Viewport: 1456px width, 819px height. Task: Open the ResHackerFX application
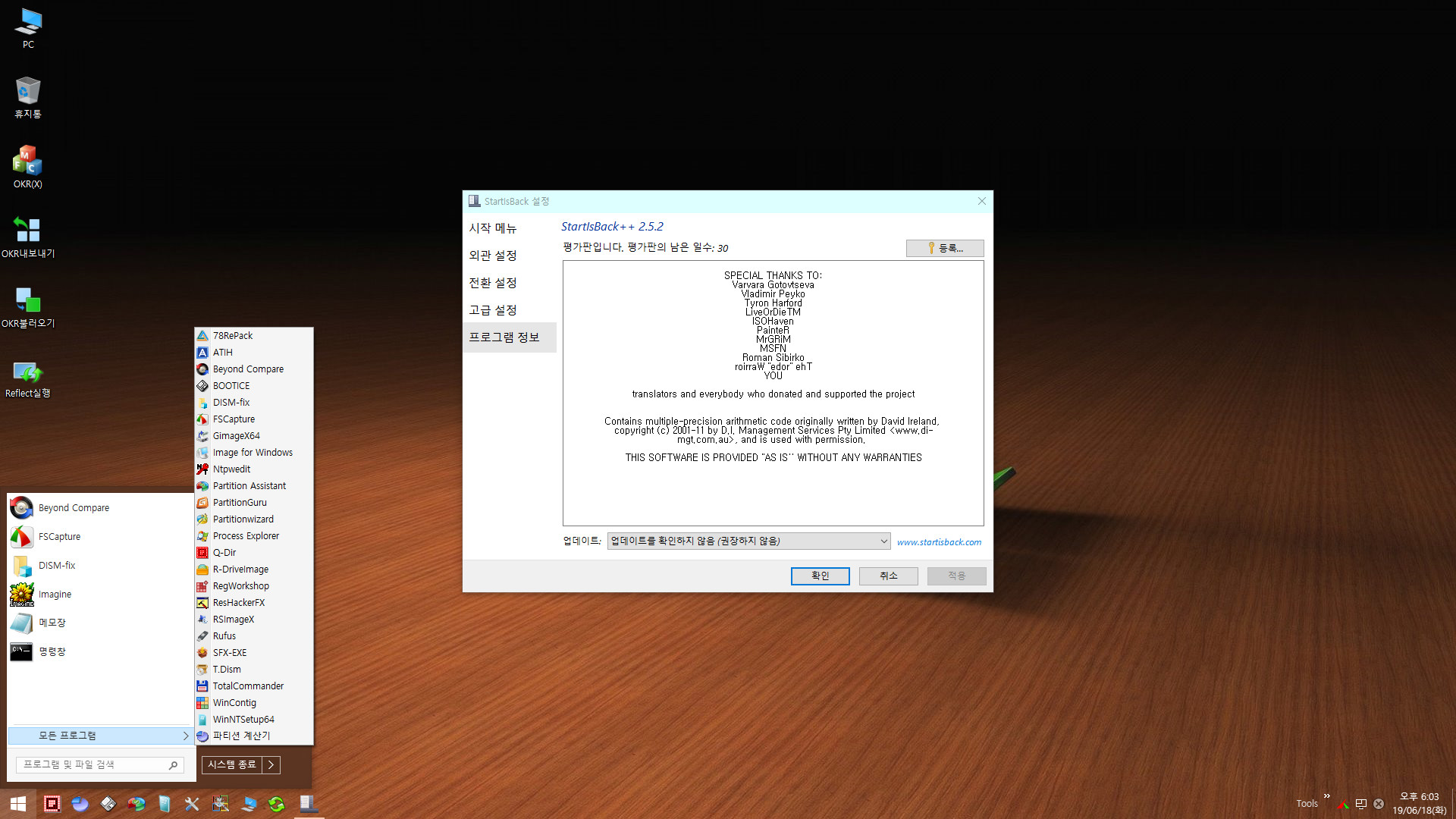tap(240, 602)
